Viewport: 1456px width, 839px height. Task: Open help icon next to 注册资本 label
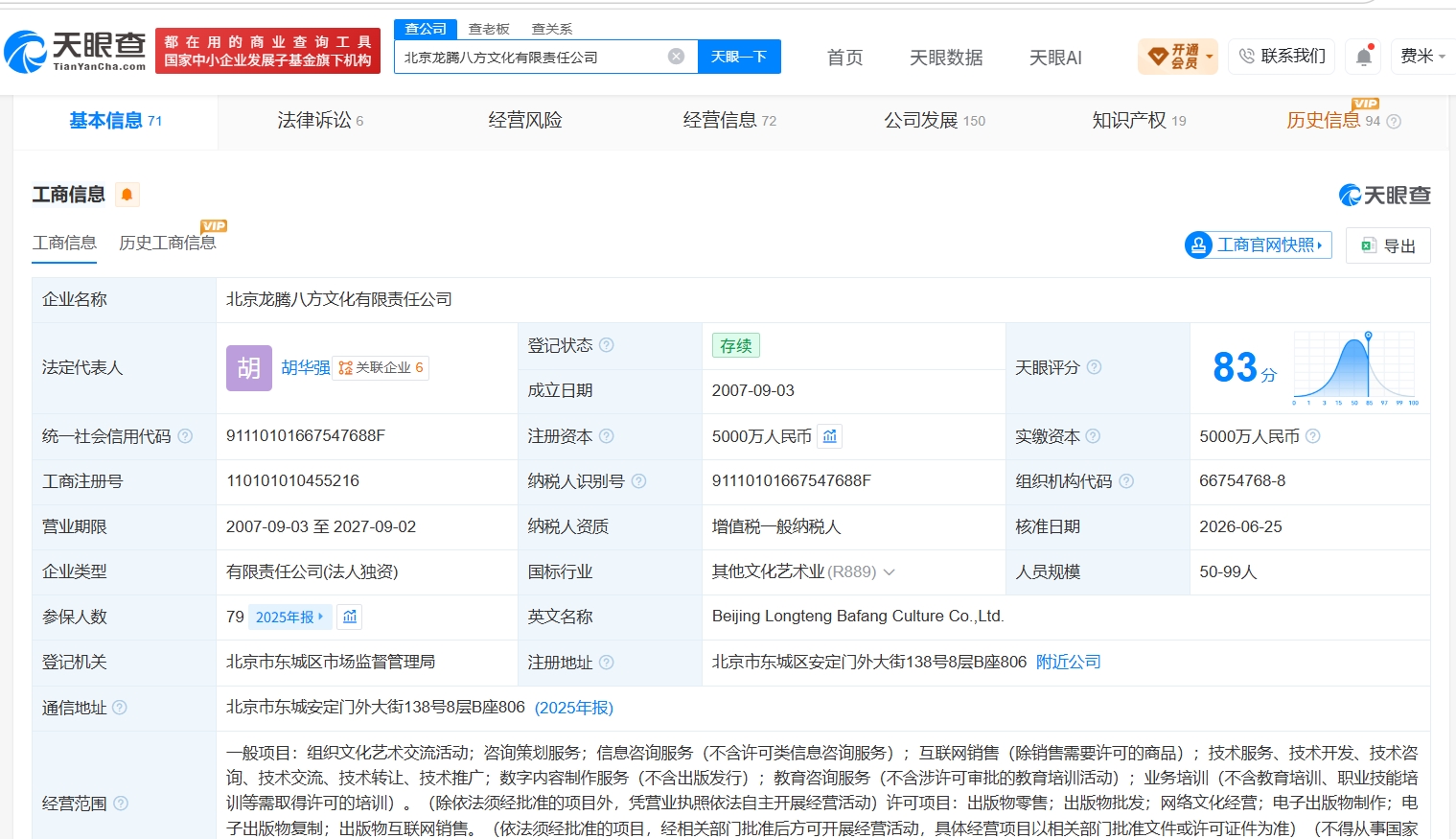tap(607, 436)
